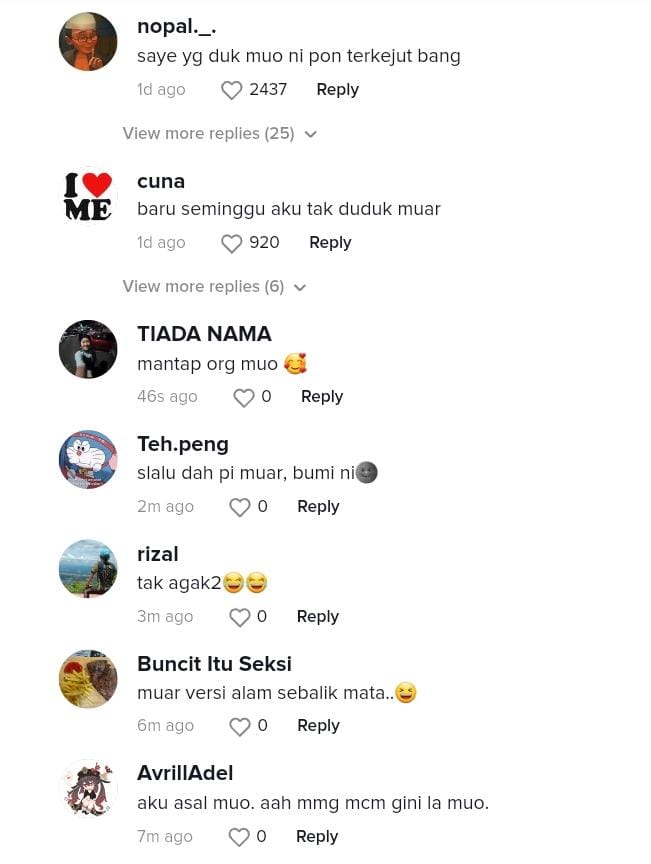This screenshot has height=864, width=651.
Task: Open Buncit Itu Seksi's username link
Action: click(x=214, y=664)
